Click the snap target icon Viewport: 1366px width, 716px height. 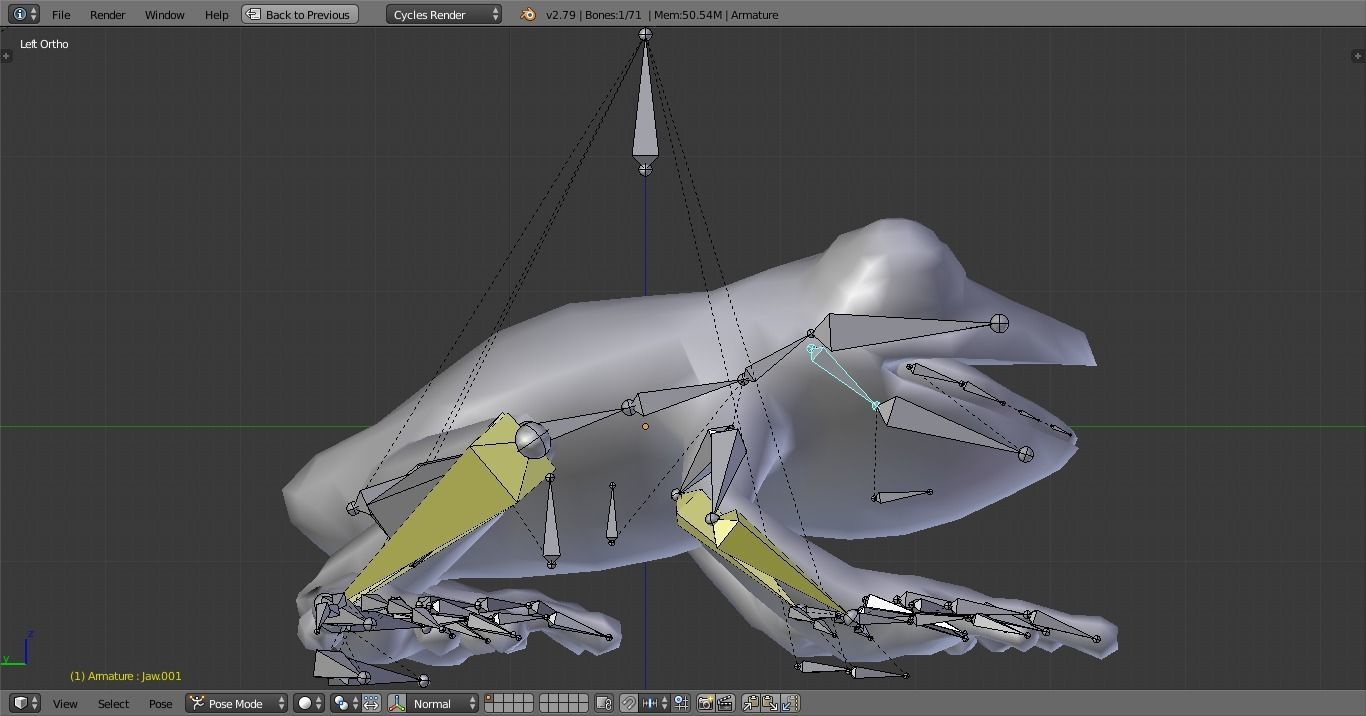point(682,703)
